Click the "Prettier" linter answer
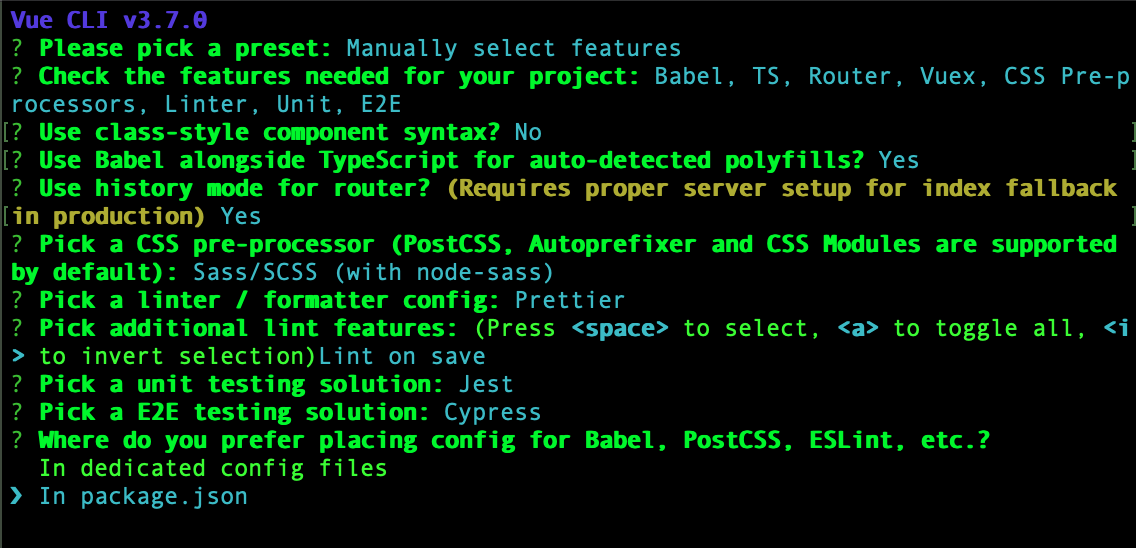This screenshot has height=548, width=1136. [x=569, y=300]
